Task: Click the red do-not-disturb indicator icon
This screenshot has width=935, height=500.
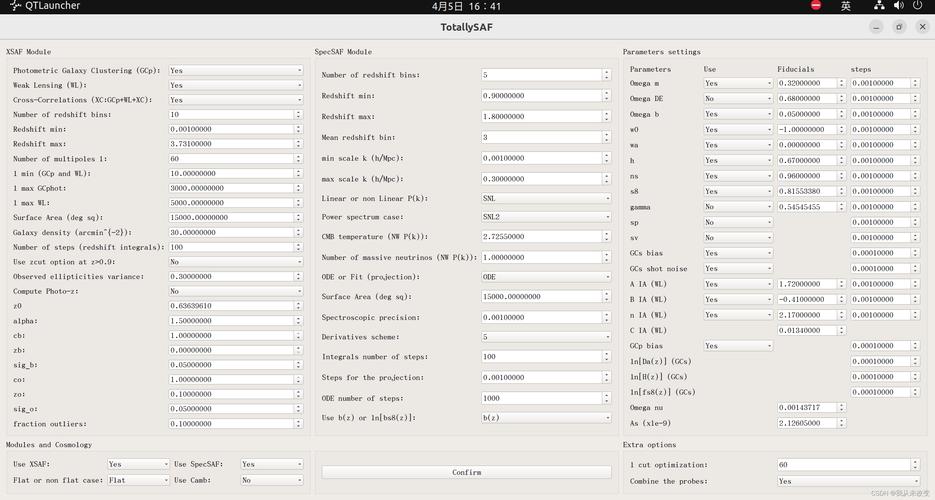Action: [816, 6]
